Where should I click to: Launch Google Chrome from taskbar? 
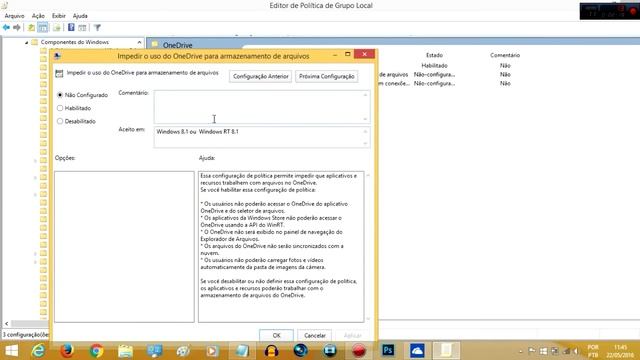tap(96, 351)
